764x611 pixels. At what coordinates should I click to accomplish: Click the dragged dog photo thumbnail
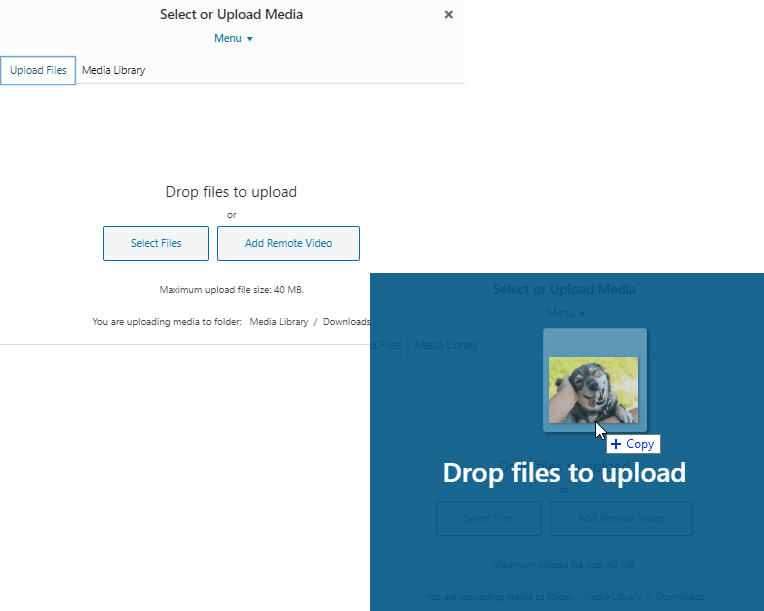pos(593,389)
